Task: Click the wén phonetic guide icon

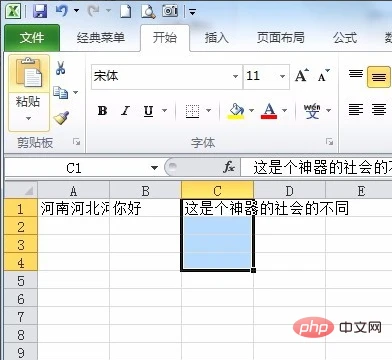Action: click(312, 111)
